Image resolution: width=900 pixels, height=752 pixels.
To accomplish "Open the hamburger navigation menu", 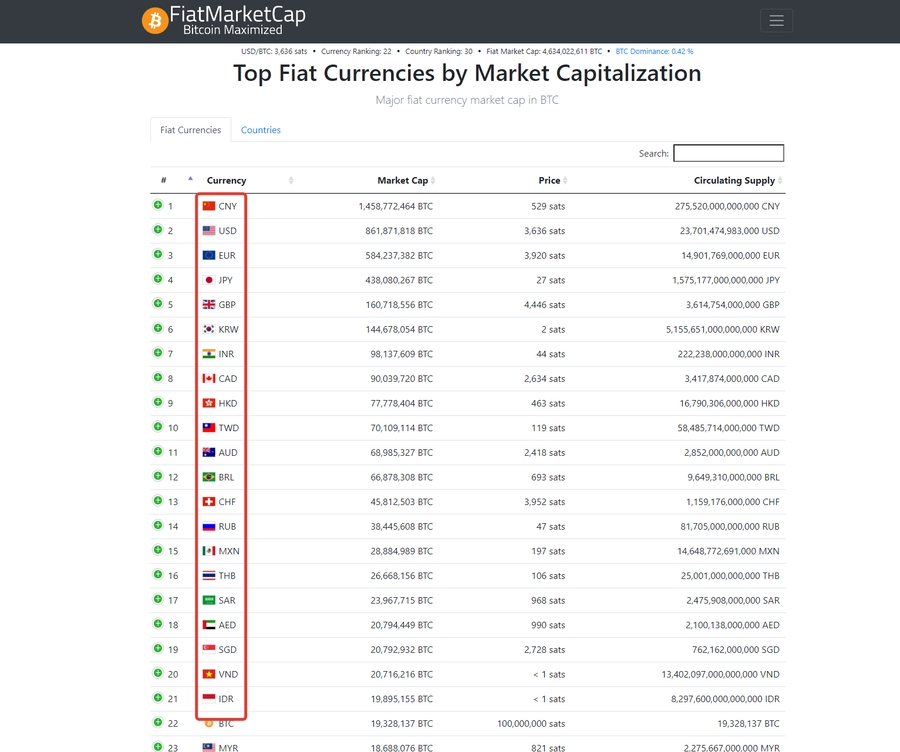I will pos(776,21).
